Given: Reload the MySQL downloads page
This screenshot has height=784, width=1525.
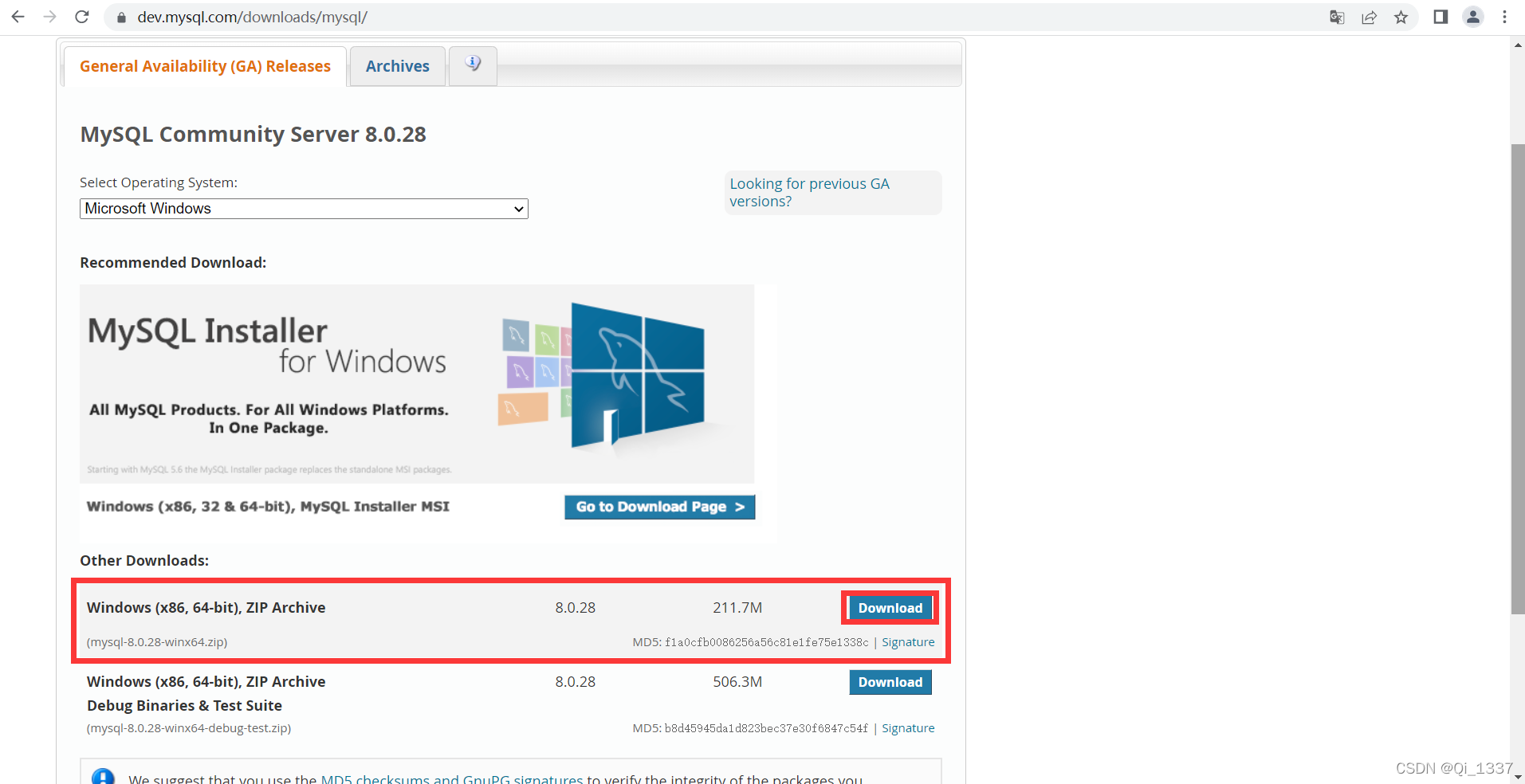Looking at the screenshot, I should (81, 17).
